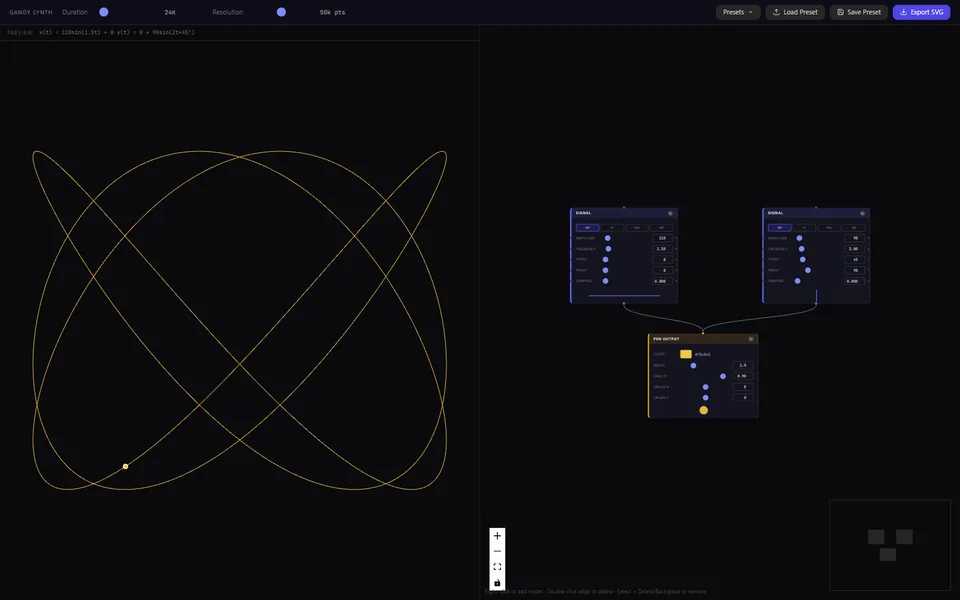Click the phase value field showing 45

tap(855, 260)
